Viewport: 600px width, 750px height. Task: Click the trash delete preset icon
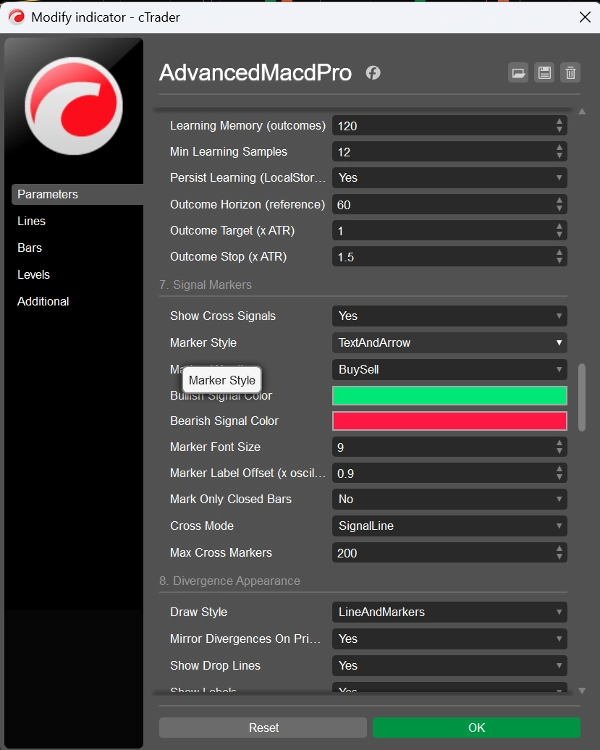570,73
